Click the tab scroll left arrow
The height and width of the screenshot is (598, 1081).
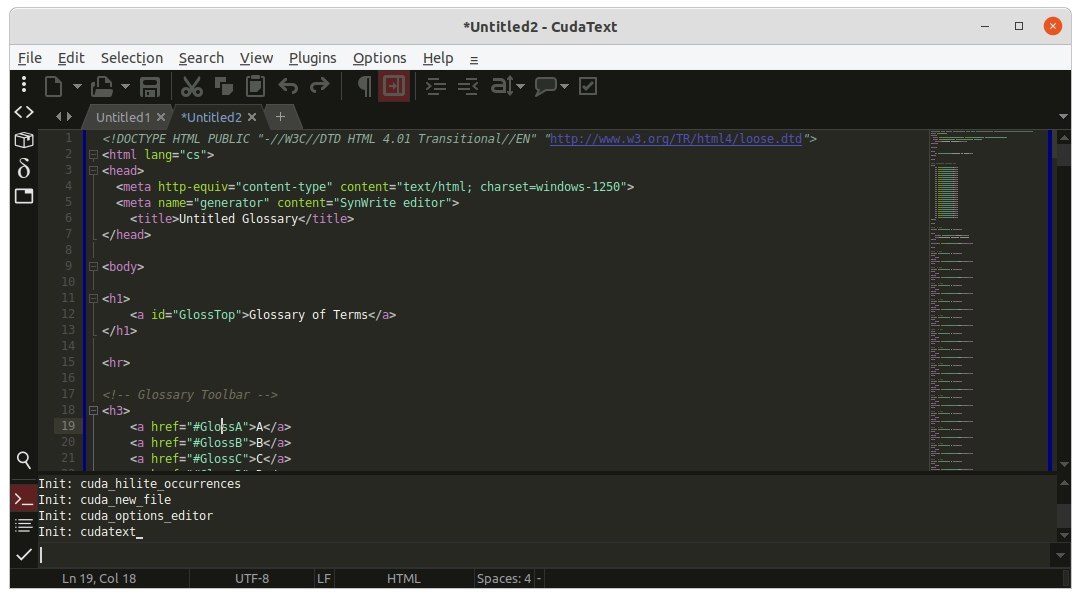point(59,117)
